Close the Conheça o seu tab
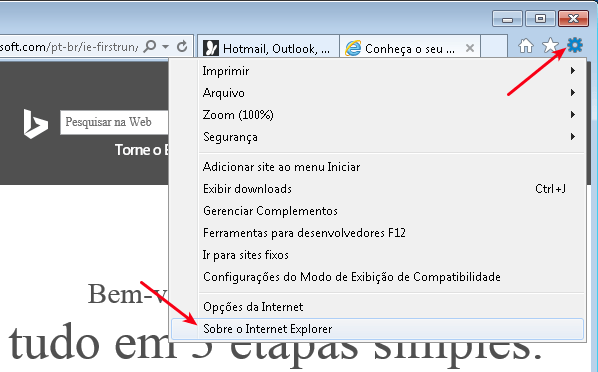The image size is (598, 372). pyautogui.click(x=470, y=48)
